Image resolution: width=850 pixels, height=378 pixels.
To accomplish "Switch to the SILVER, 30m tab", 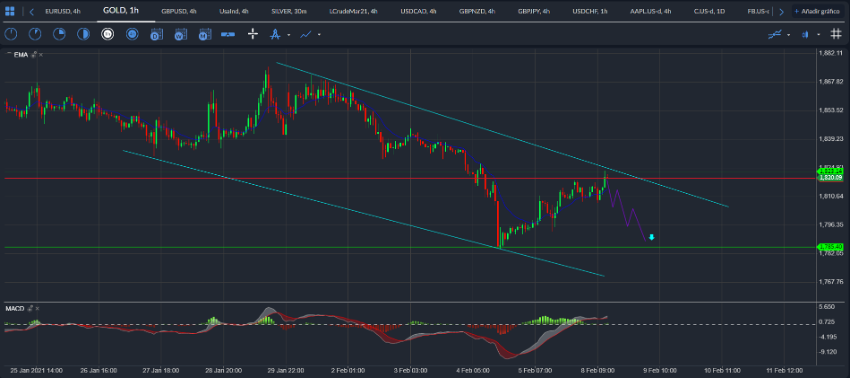I will coord(289,11).
